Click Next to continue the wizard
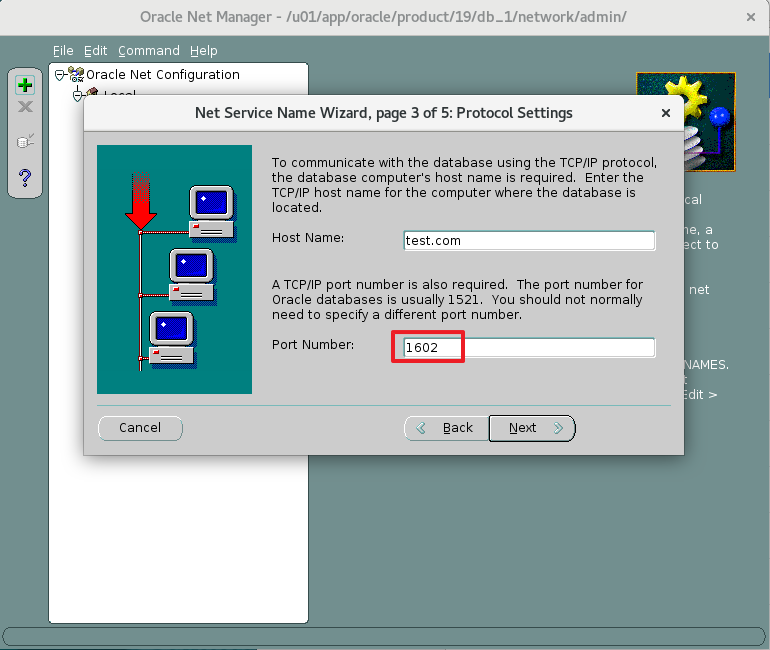Image resolution: width=770 pixels, height=650 pixels. [532, 428]
